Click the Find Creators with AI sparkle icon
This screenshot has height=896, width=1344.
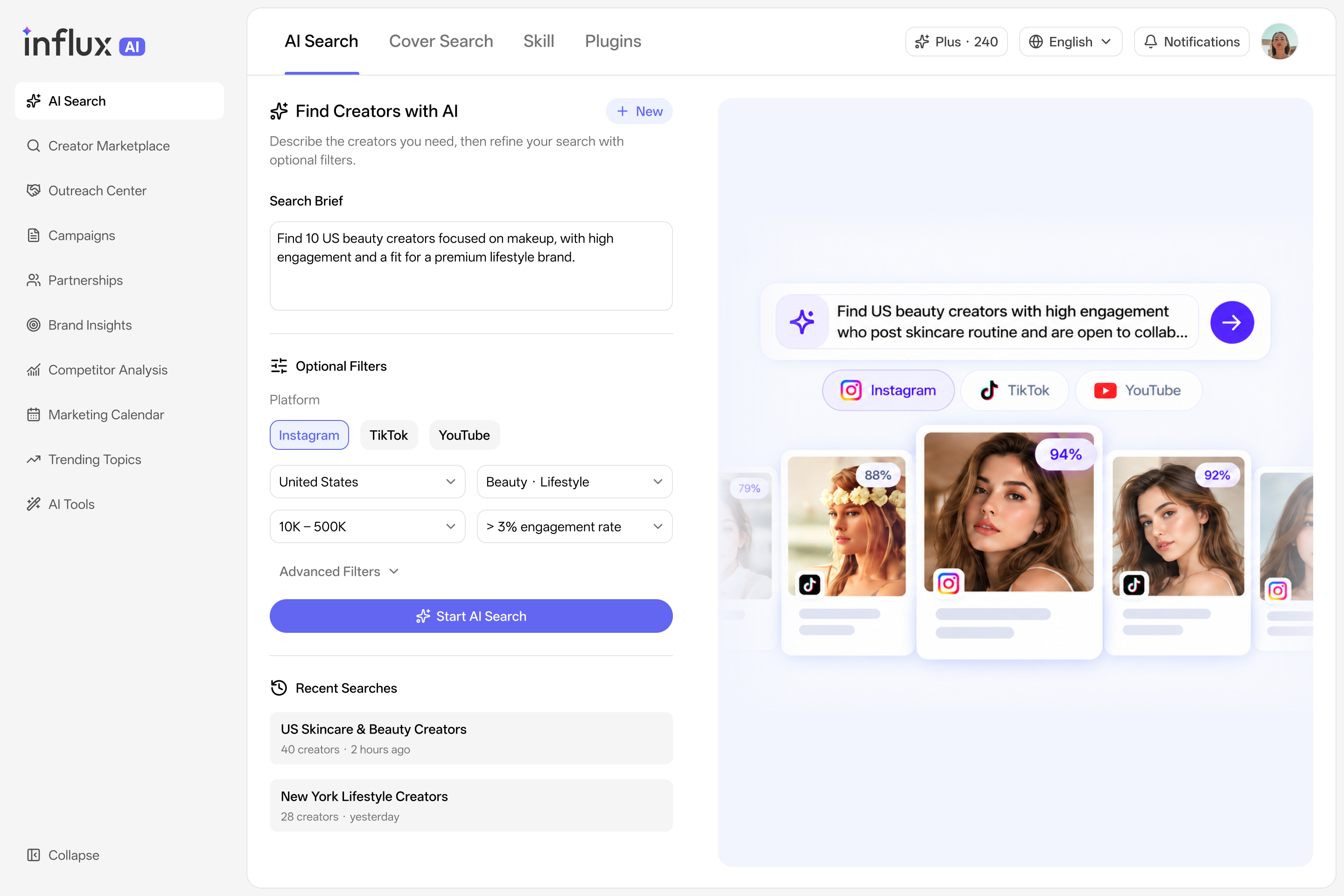click(x=279, y=111)
